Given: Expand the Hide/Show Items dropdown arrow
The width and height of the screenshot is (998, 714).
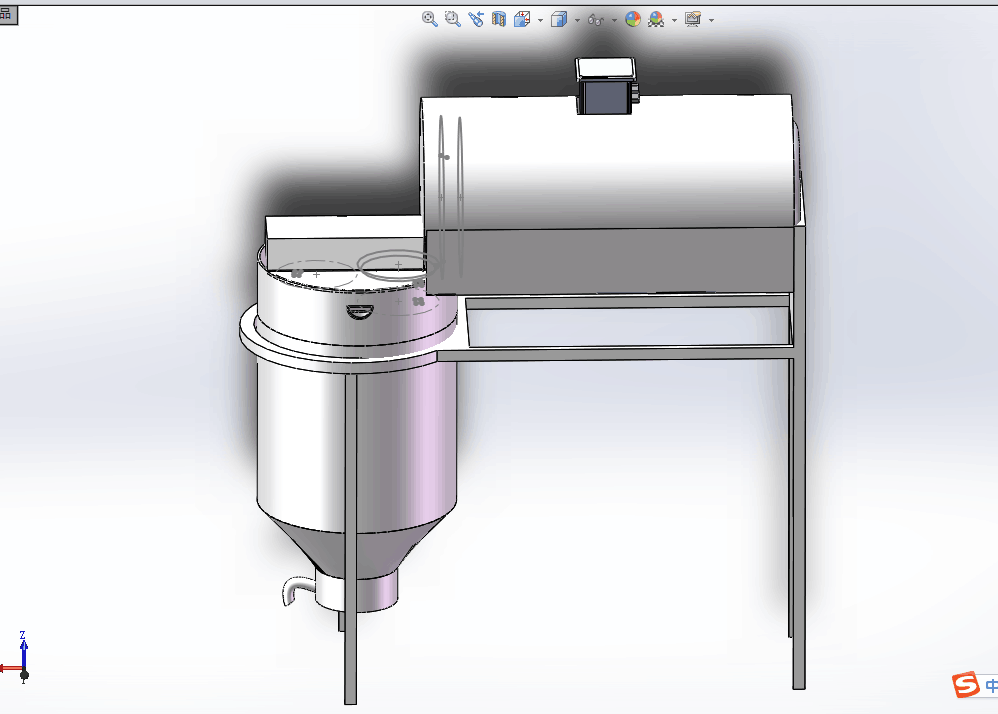Looking at the screenshot, I should tap(614, 20).
